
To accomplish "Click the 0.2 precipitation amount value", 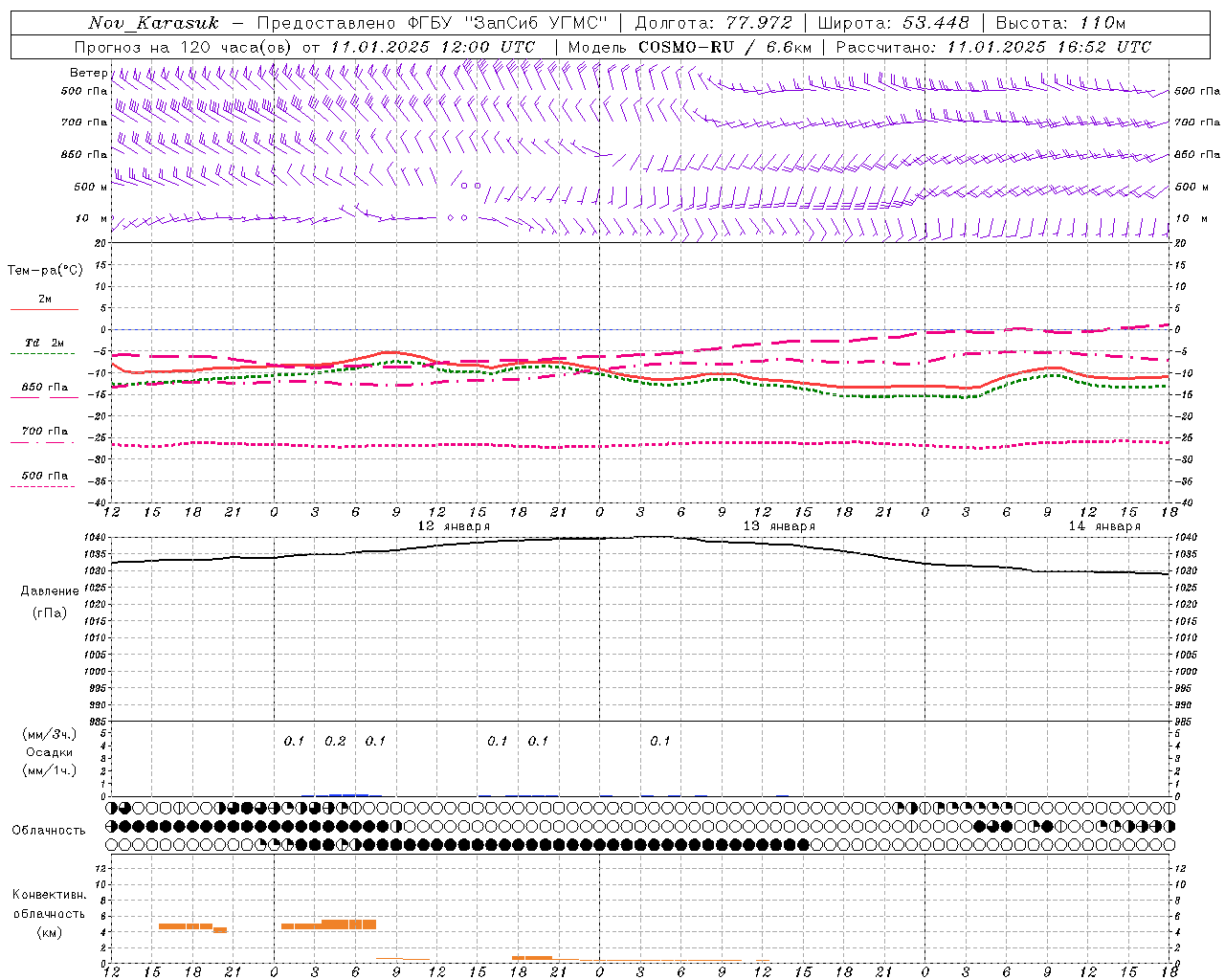I will coord(335,741).
